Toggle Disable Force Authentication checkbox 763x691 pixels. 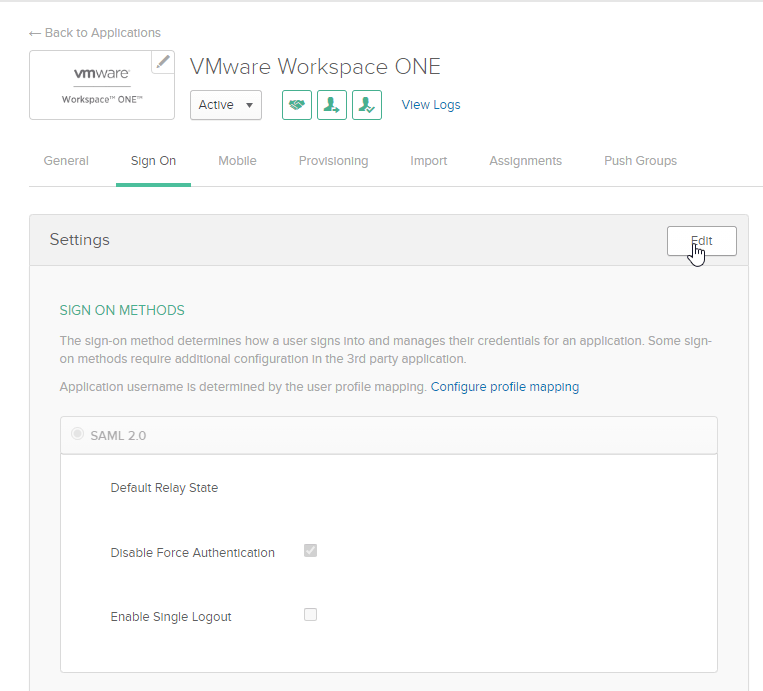coord(310,551)
